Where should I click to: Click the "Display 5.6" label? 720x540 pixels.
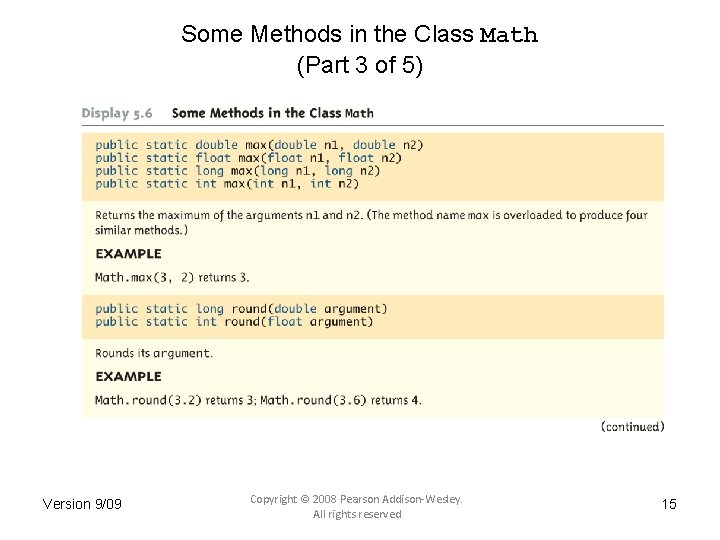coord(117,113)
